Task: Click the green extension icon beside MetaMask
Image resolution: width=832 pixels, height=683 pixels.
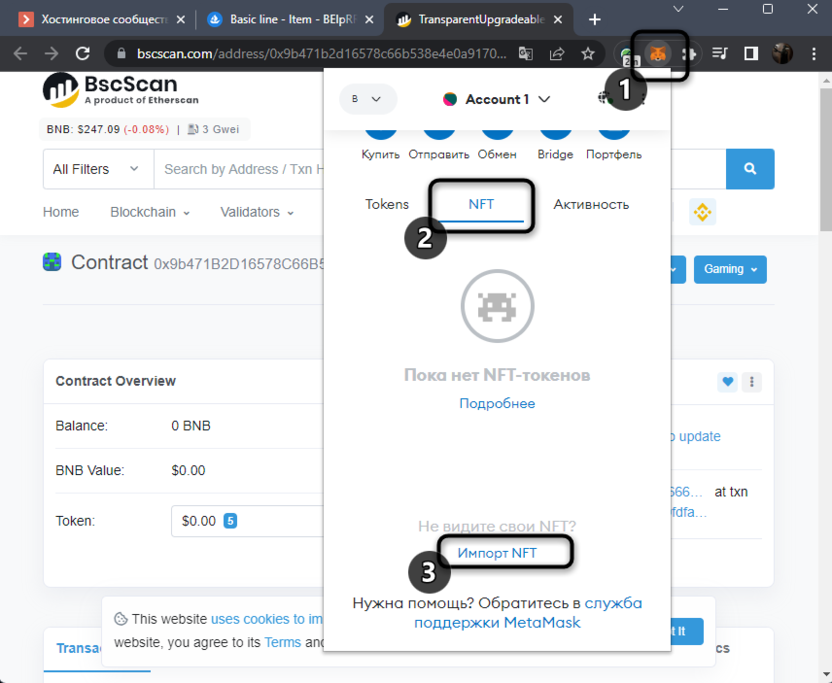Action: [x=628, y=55]
